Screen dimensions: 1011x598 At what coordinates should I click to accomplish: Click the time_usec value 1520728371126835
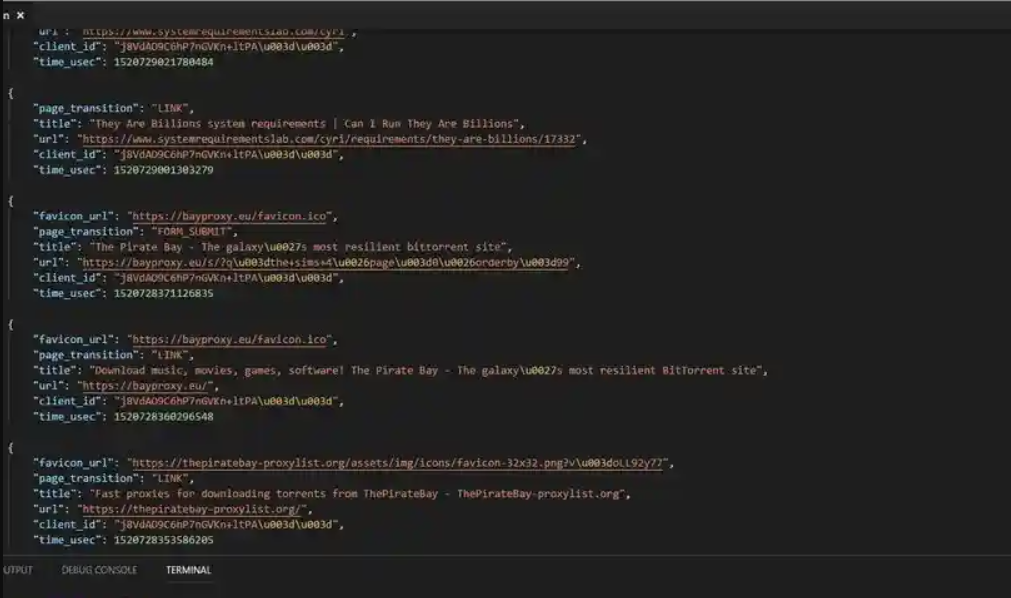pos(163,294)
